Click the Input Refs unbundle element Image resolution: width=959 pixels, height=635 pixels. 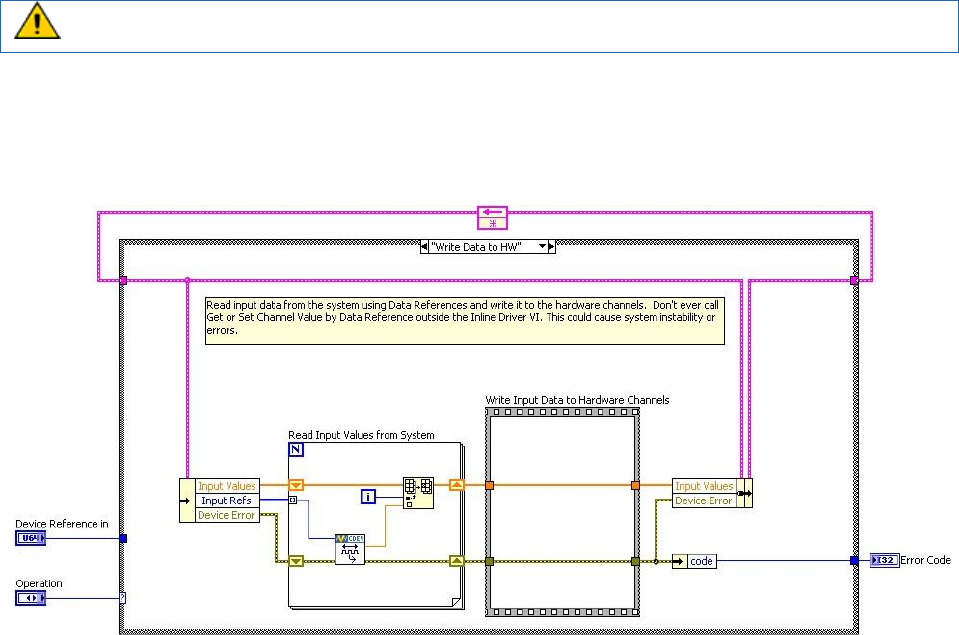(226, 500)
